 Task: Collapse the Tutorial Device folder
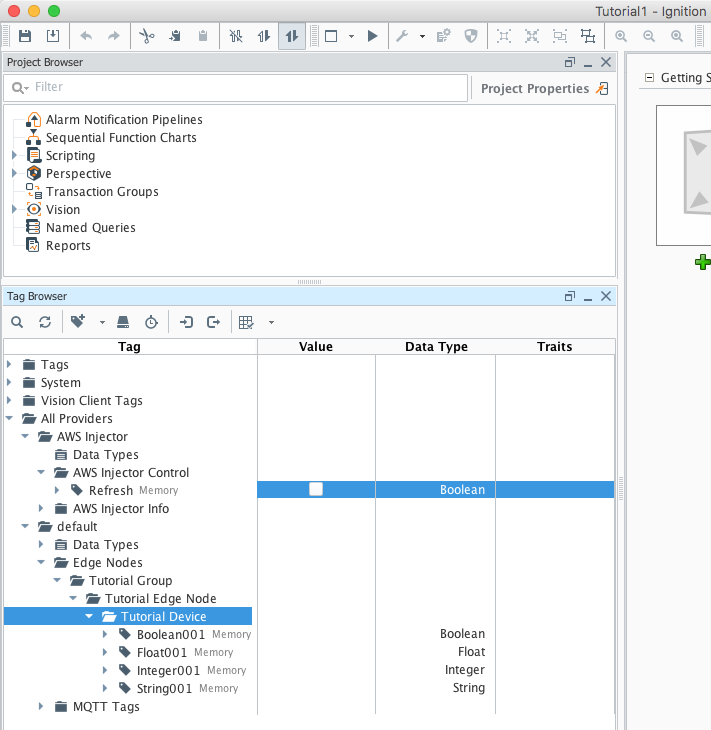[x=89, y=617]
